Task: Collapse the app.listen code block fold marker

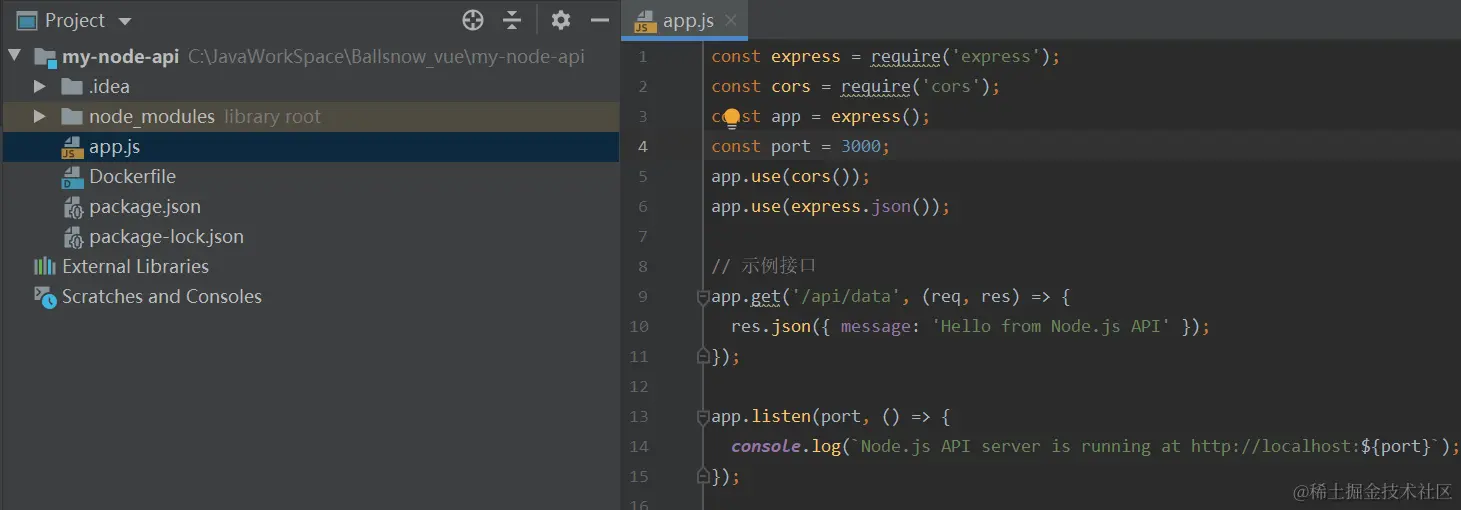Action: 703,417
